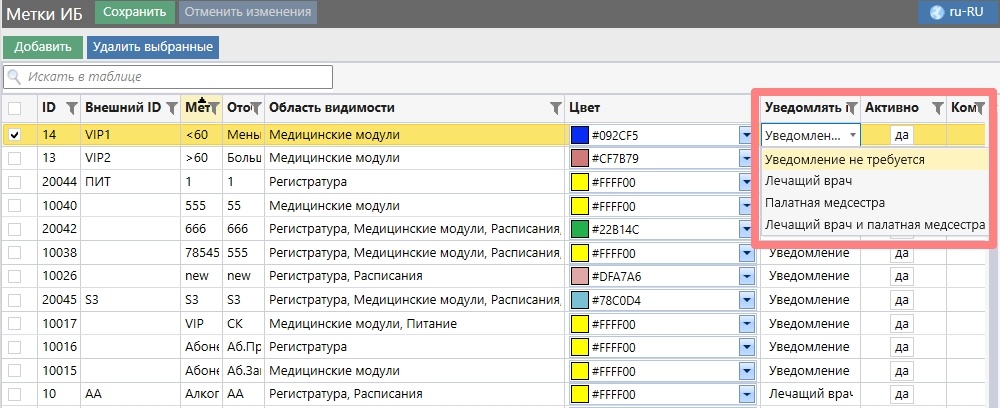This screenshot has height=408, width=1000.
Task: Uncheck the checkbox for row ID 14
Action: coord(15,134)
